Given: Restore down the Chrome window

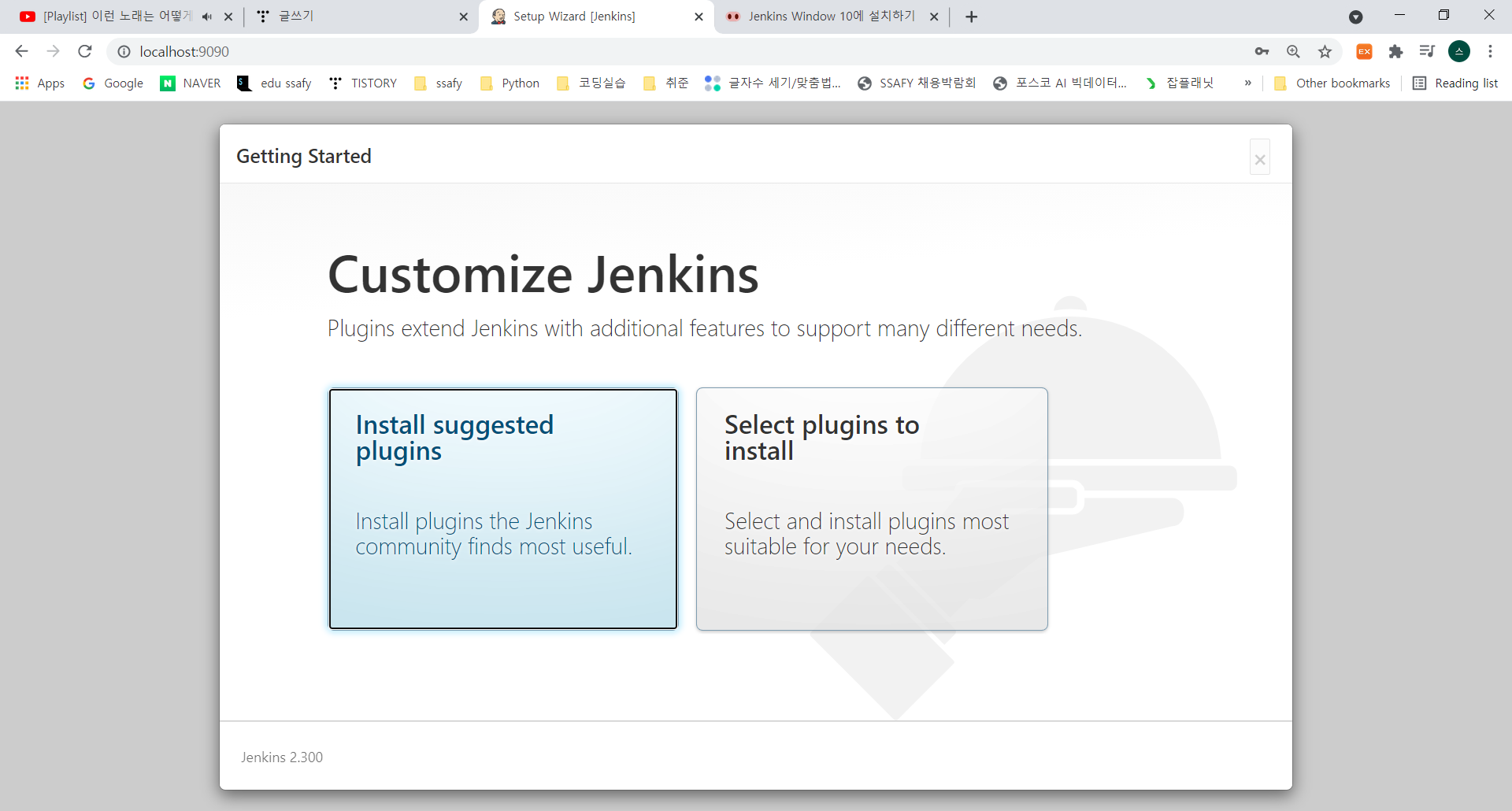Looking at the screenshot, I should tap(1443, 15).
